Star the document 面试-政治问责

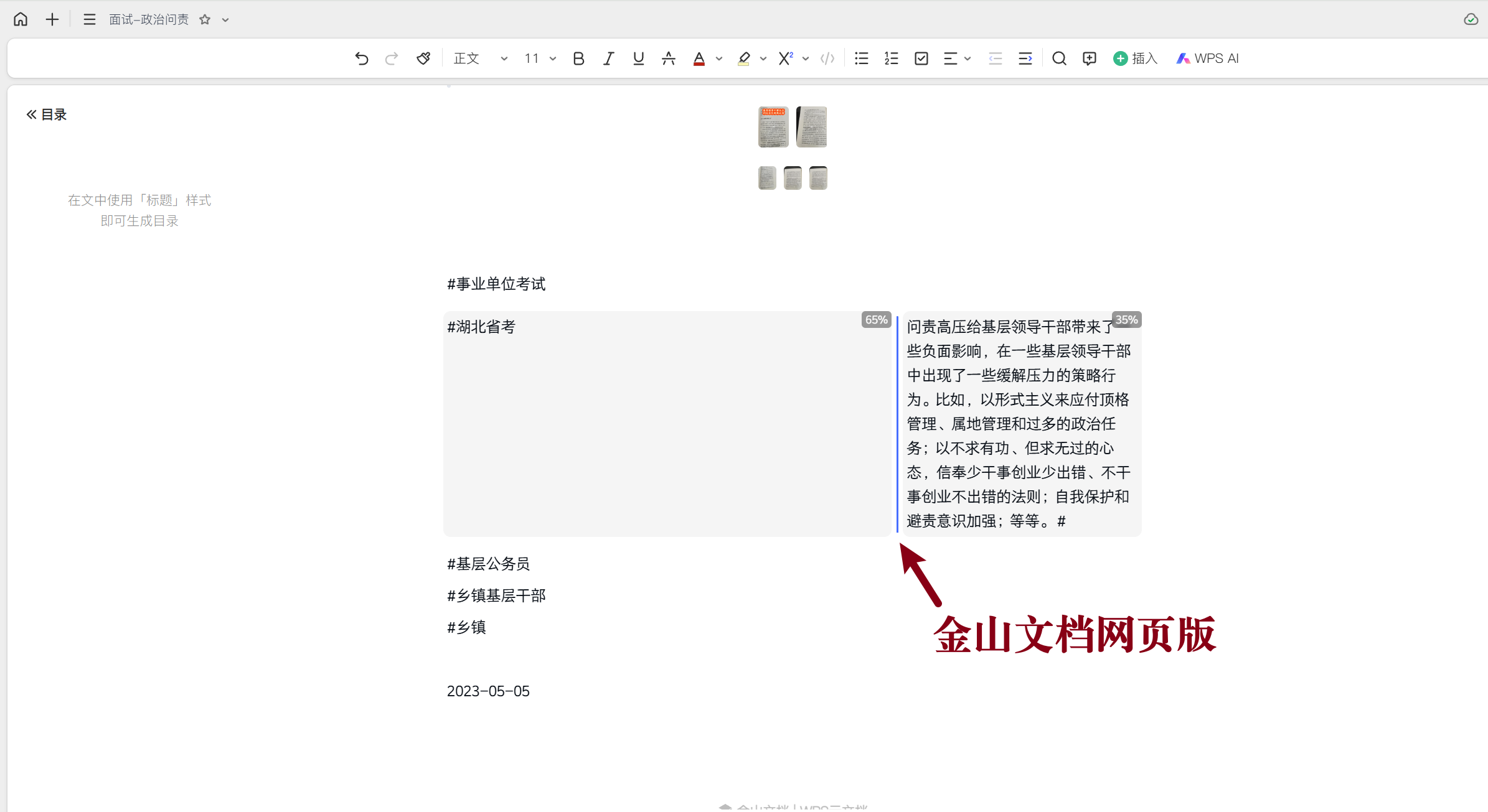[205, 20]
